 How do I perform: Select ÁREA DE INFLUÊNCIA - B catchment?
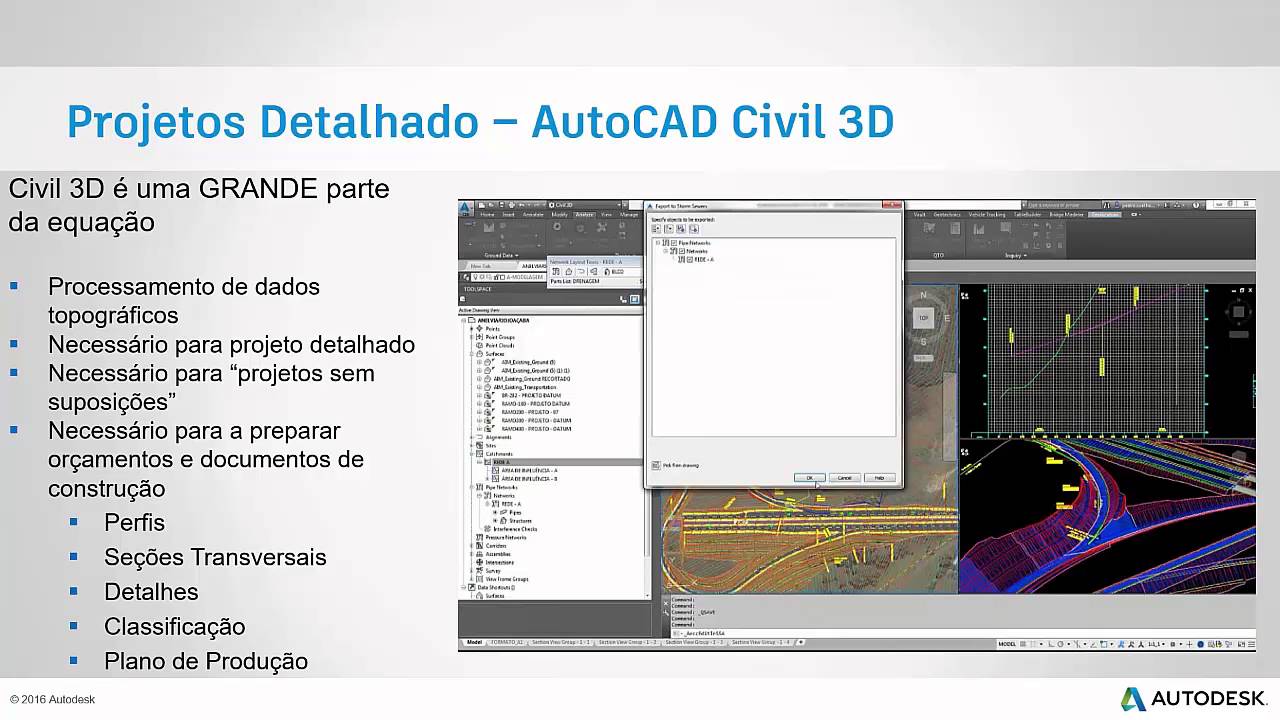(529, 479)
